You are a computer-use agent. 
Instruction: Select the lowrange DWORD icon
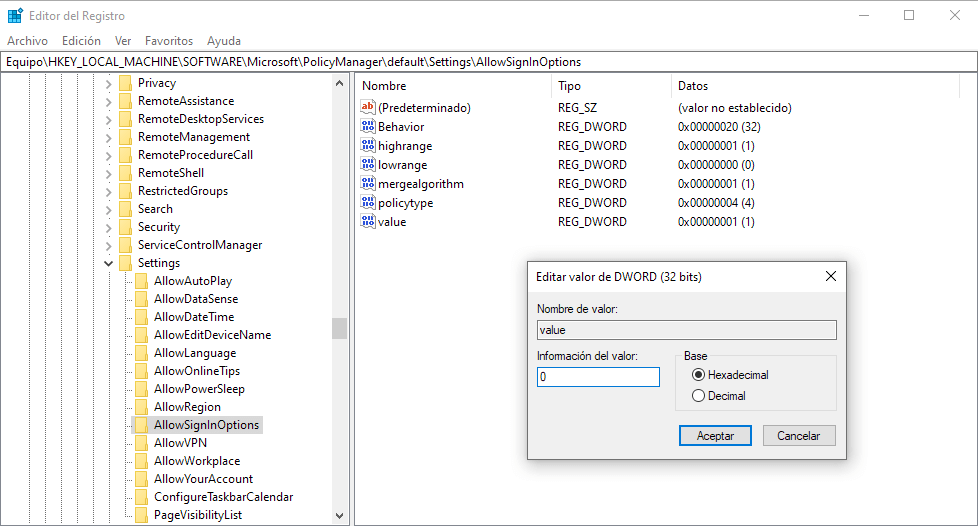coord(368,165)
